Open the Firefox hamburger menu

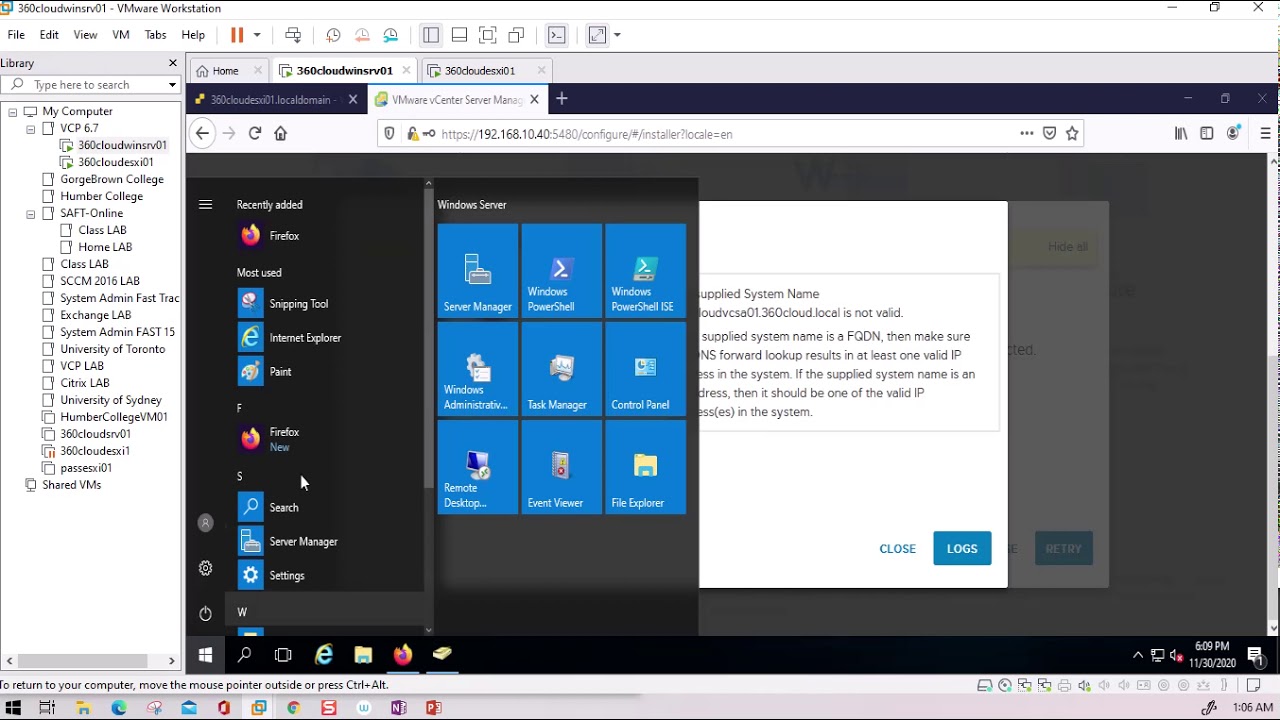1265,133
